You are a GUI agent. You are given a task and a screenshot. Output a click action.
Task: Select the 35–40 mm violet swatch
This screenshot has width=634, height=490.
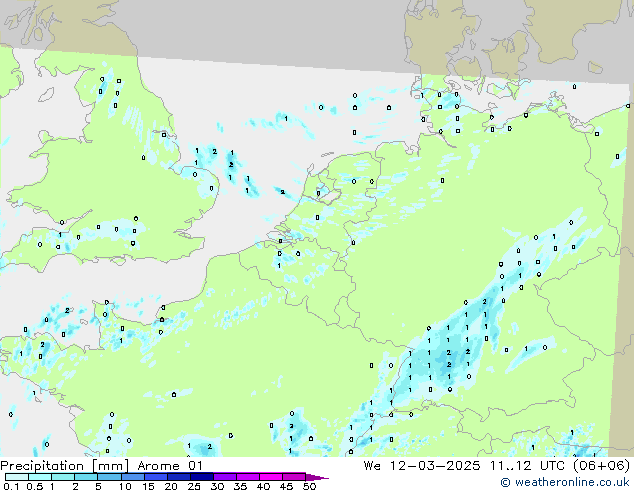coord(247,477)
